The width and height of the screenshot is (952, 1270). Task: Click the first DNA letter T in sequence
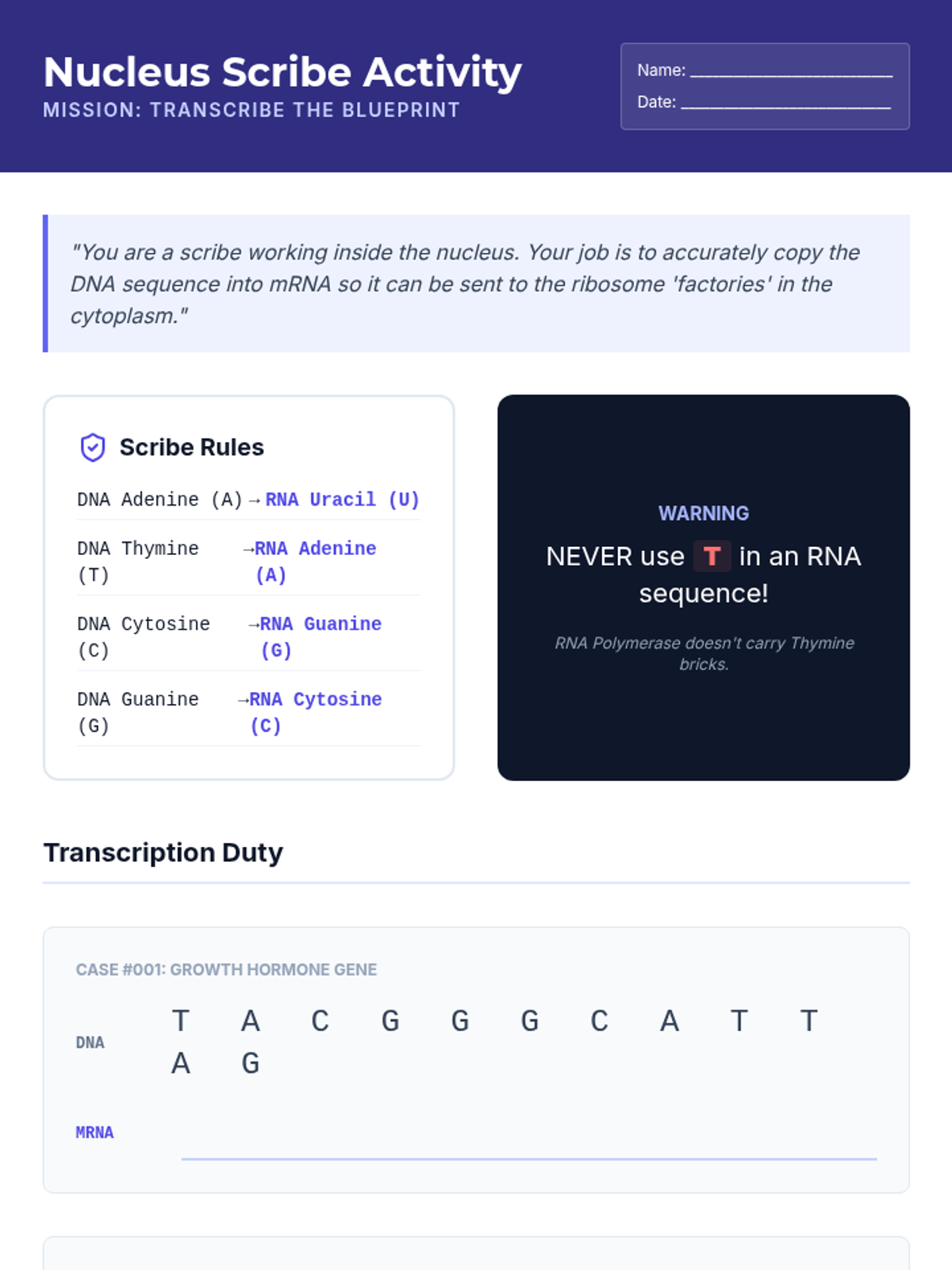pos(181,1021)
